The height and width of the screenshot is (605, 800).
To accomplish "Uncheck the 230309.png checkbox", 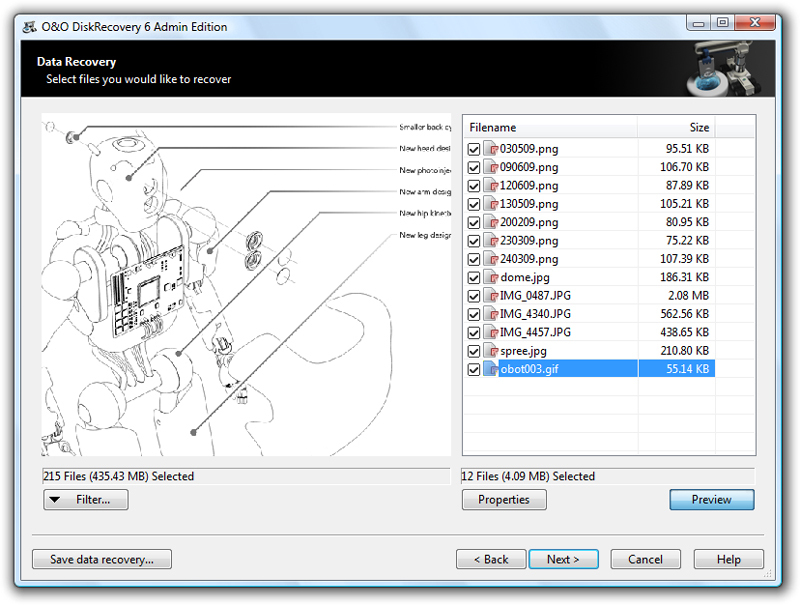I will tap(473, 241).
